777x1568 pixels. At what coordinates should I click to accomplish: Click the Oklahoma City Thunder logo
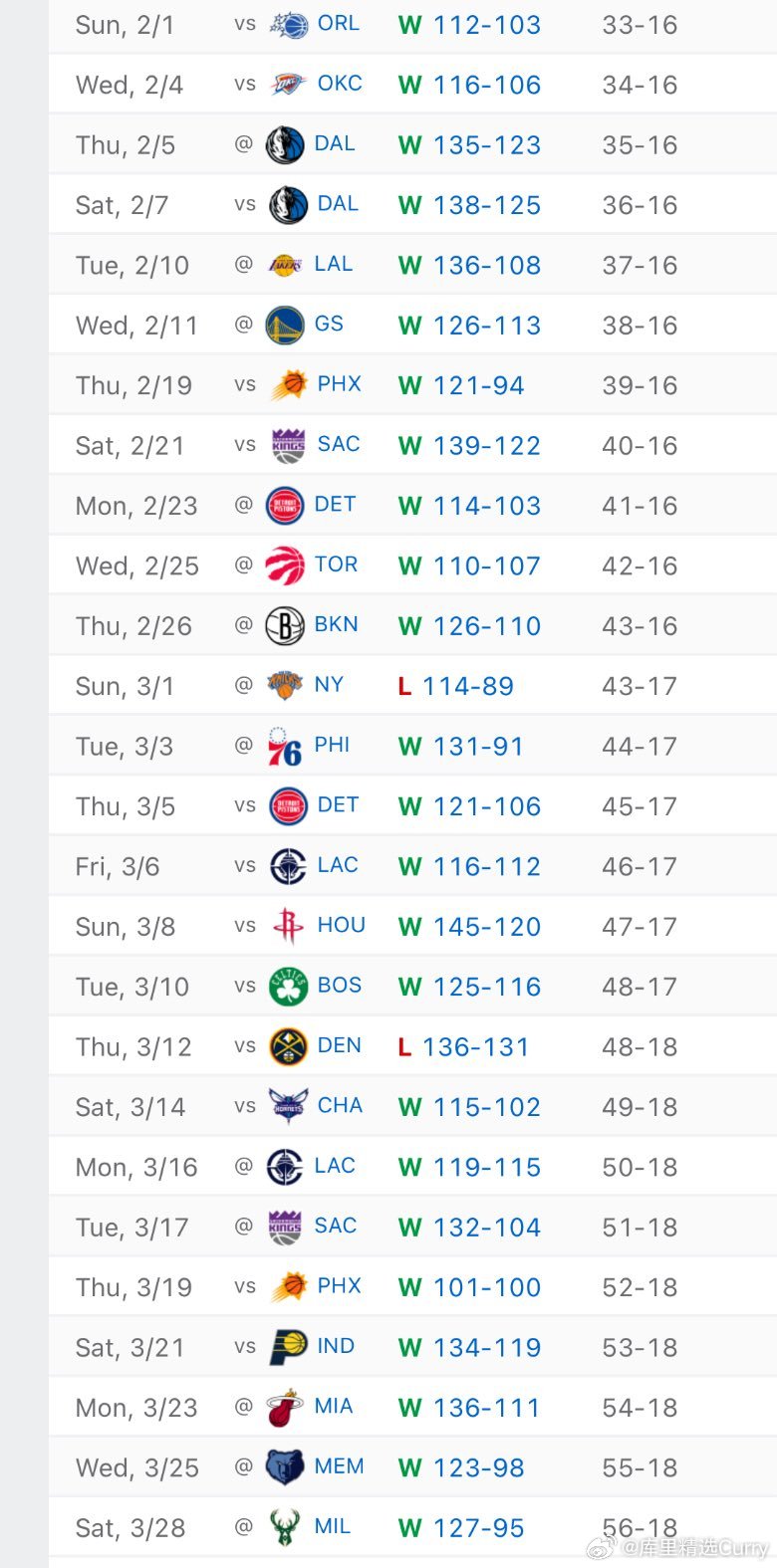point(289,85)
